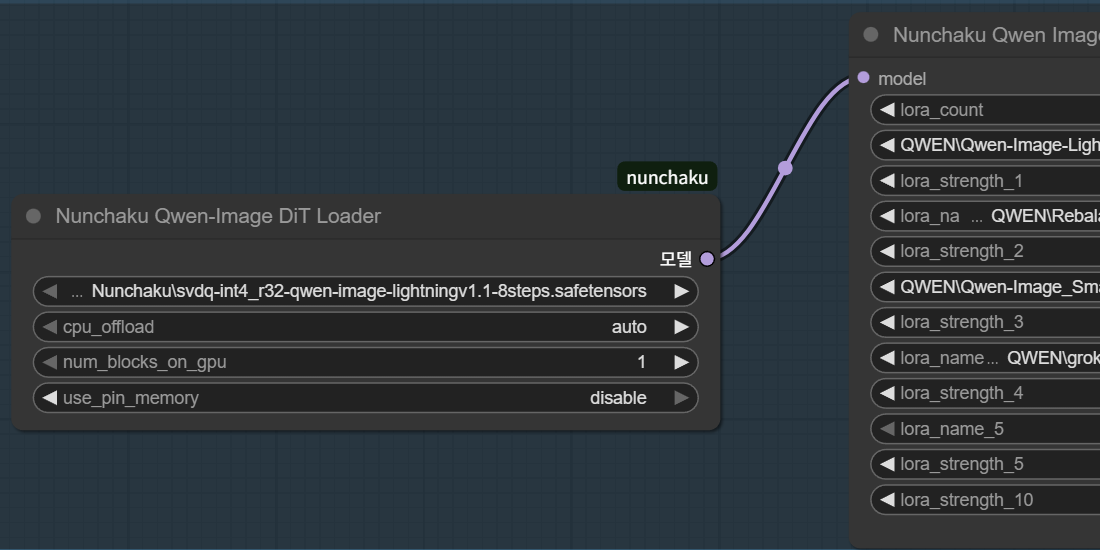The width and height of the screenshot is (1100, 550).
Task: Click left arrow of QWEN\Rebala lora selector
Action: (887, 216)
